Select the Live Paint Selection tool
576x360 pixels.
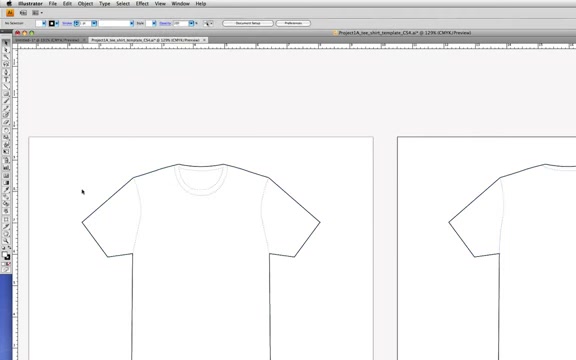pyautogui.click(x=6, y=211)
